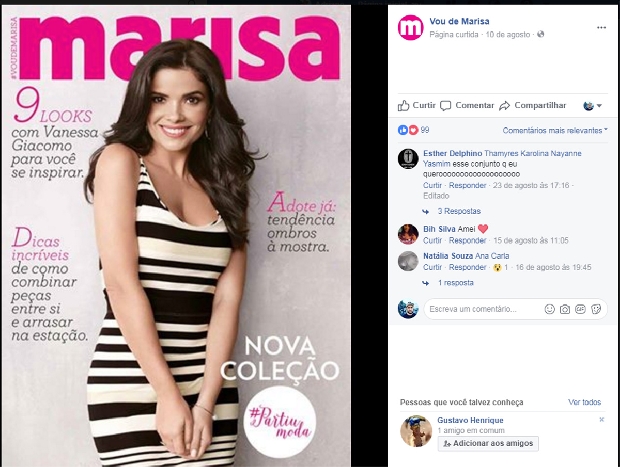Open the sticker picker icon
The width and height of the screenshot is (620, 467).
596,309
